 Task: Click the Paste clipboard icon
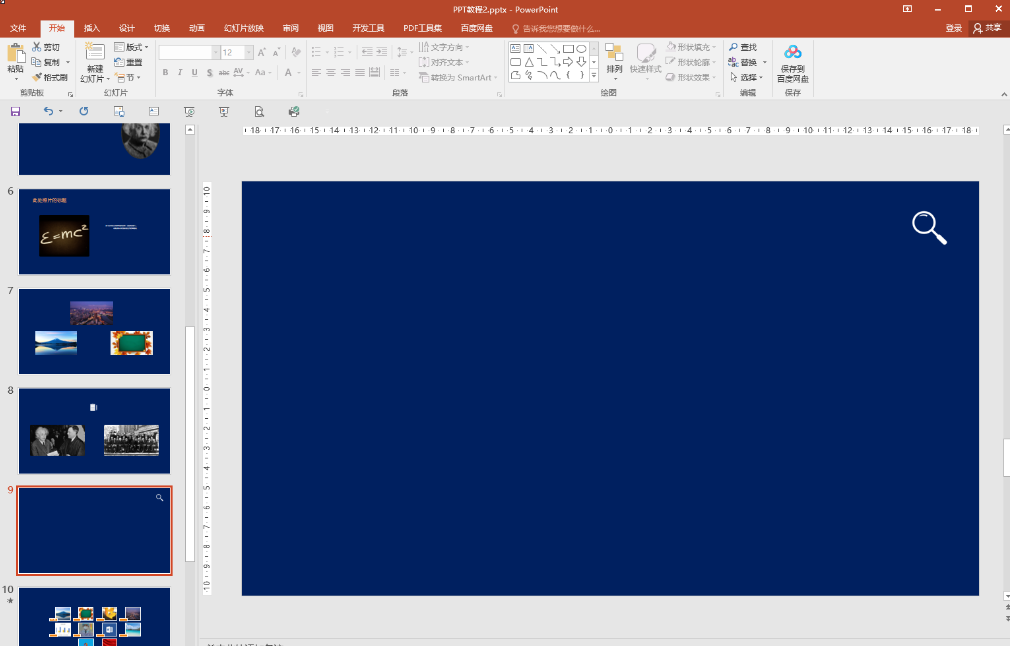[x=15, y=54]
